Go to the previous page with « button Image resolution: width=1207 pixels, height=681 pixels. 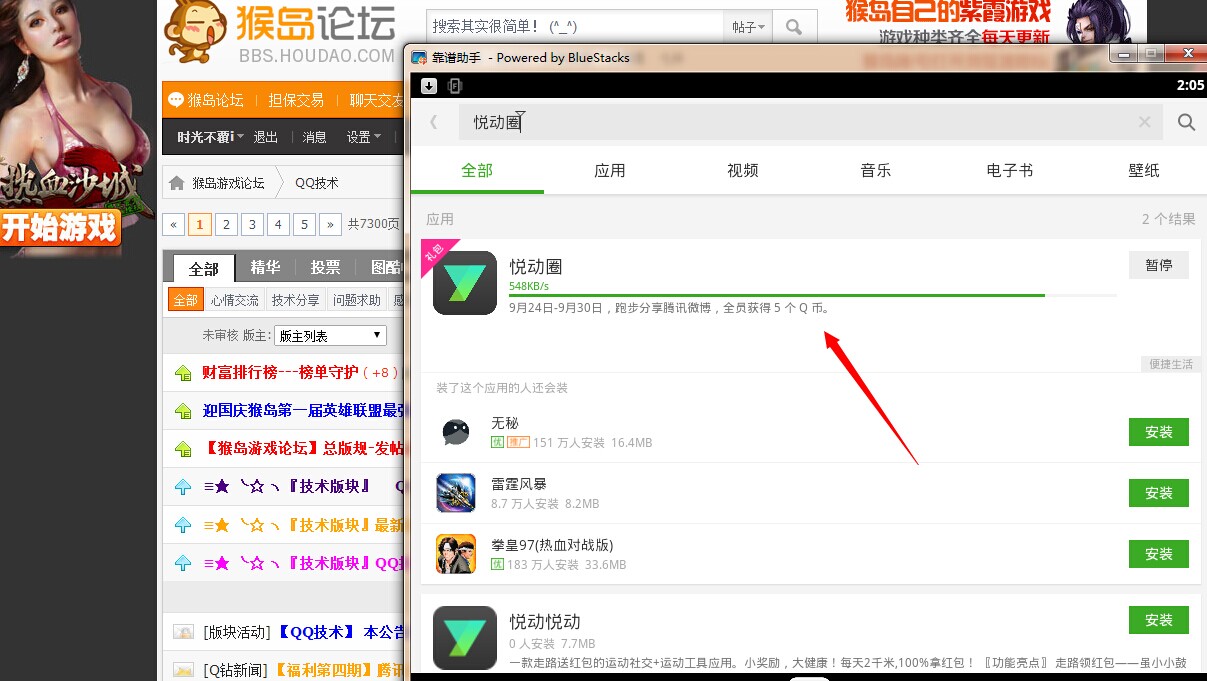(x=175, y=224)
